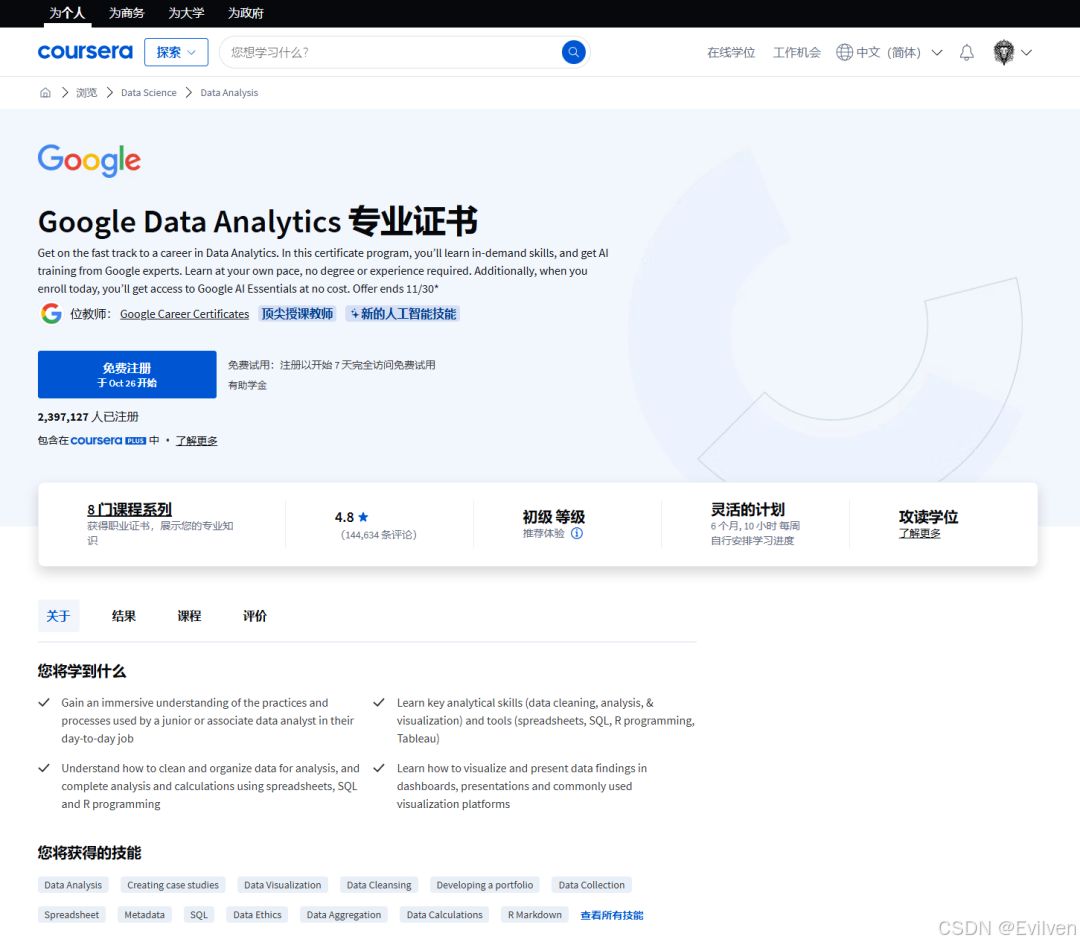Expand the account menu chevron beside avatar

point(1026,52)
